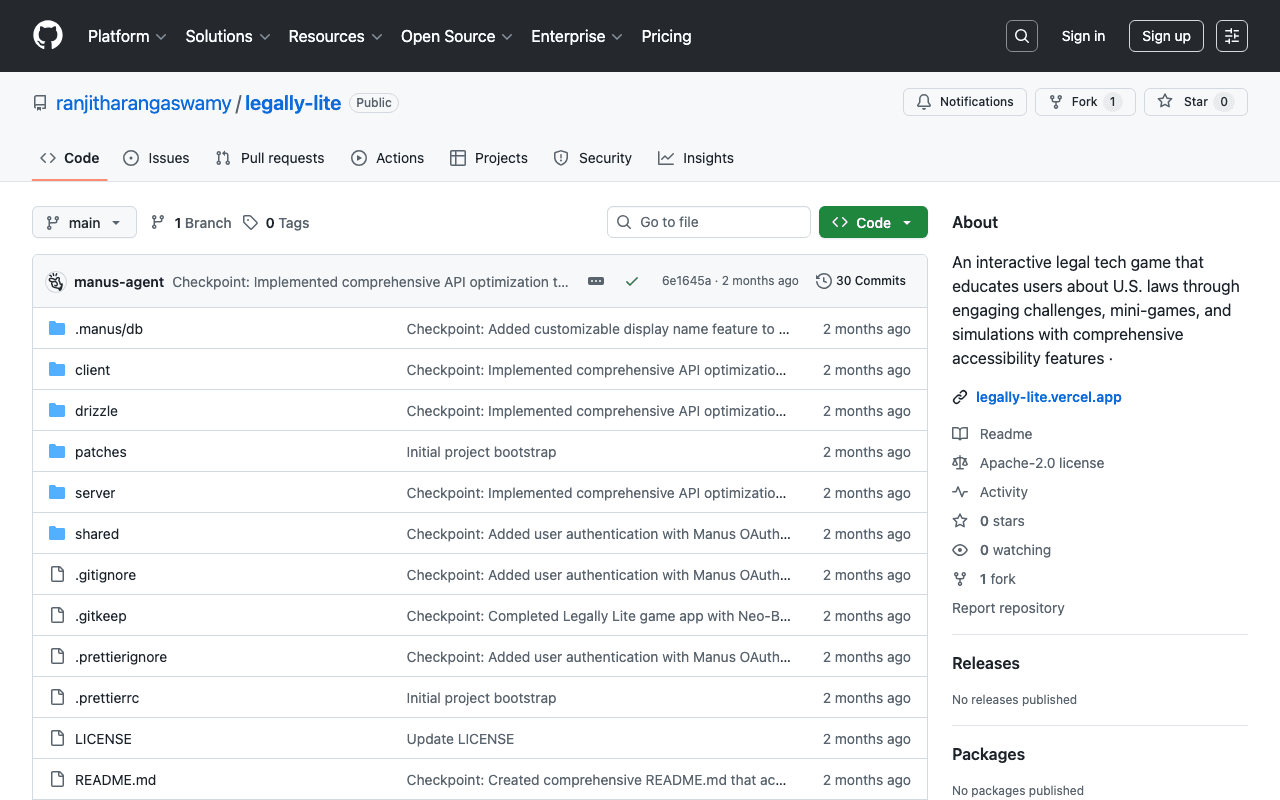1280x800 pixels.
Task: Click the fork icon beside 1 fork
Action: 960,579
